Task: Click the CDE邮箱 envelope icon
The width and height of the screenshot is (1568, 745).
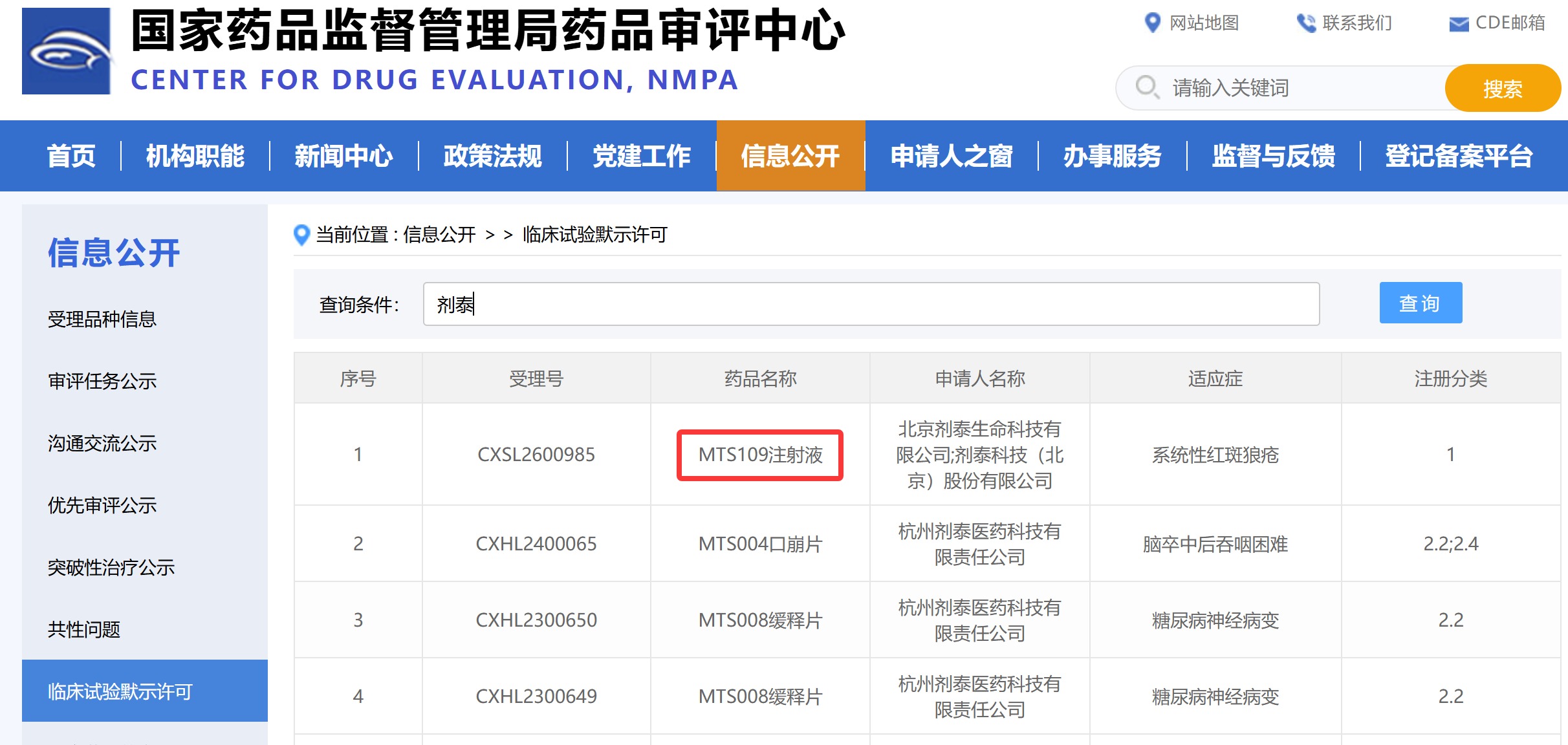Action: [x=1459, y=25]
